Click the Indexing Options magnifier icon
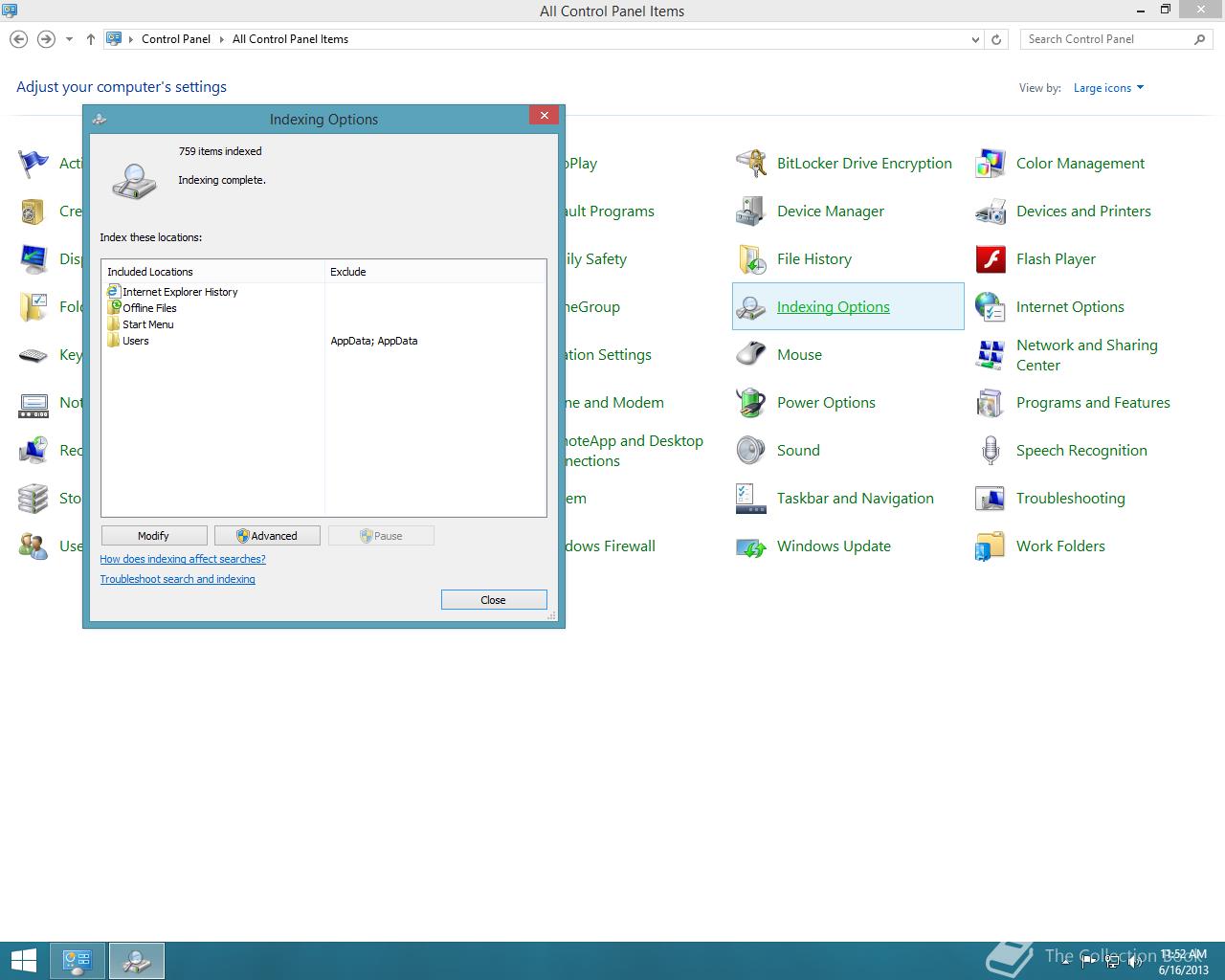 (x=751, y=307)
